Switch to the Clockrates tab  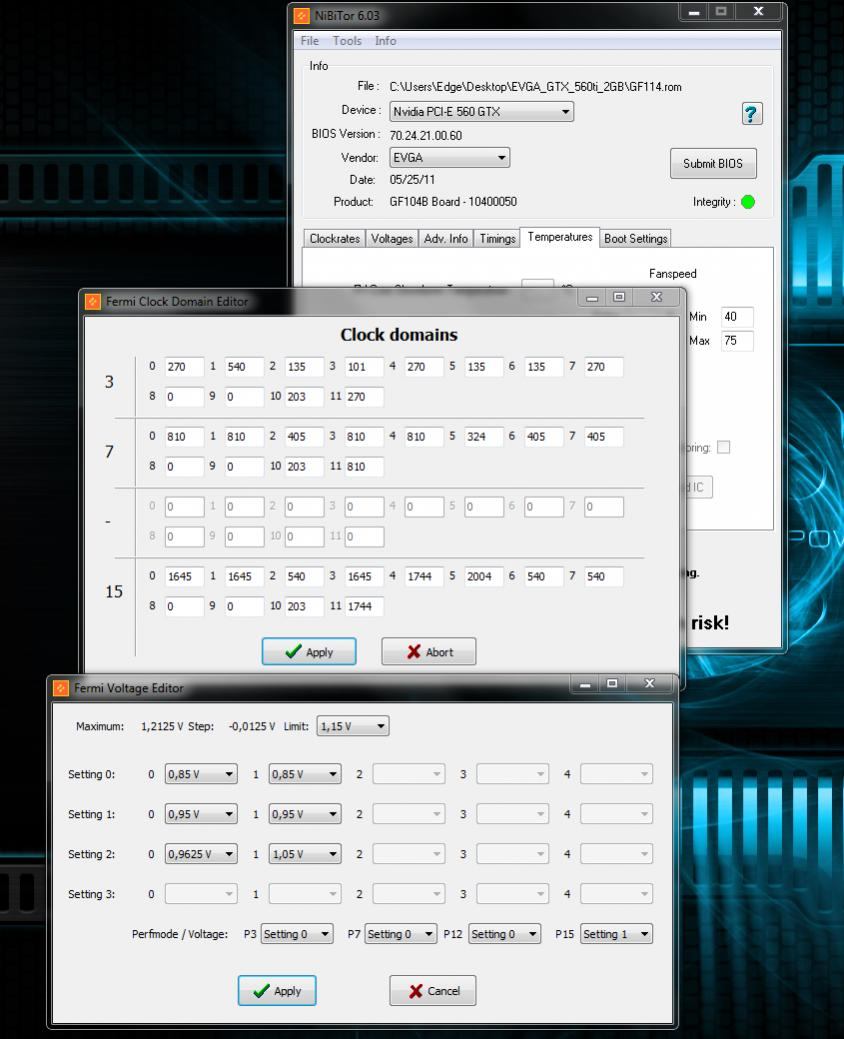[x=335, y=239]
